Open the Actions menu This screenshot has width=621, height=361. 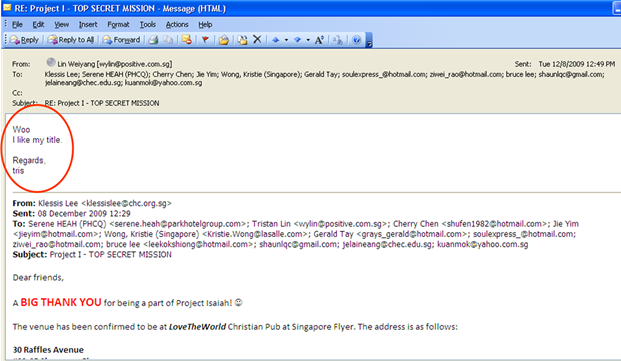pos(177,25)
